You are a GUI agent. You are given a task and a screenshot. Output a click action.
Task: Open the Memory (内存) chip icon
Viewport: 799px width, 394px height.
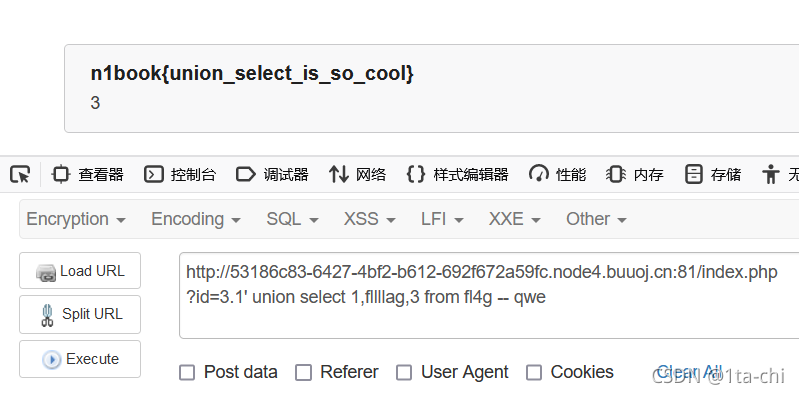(x=616, y=175)
